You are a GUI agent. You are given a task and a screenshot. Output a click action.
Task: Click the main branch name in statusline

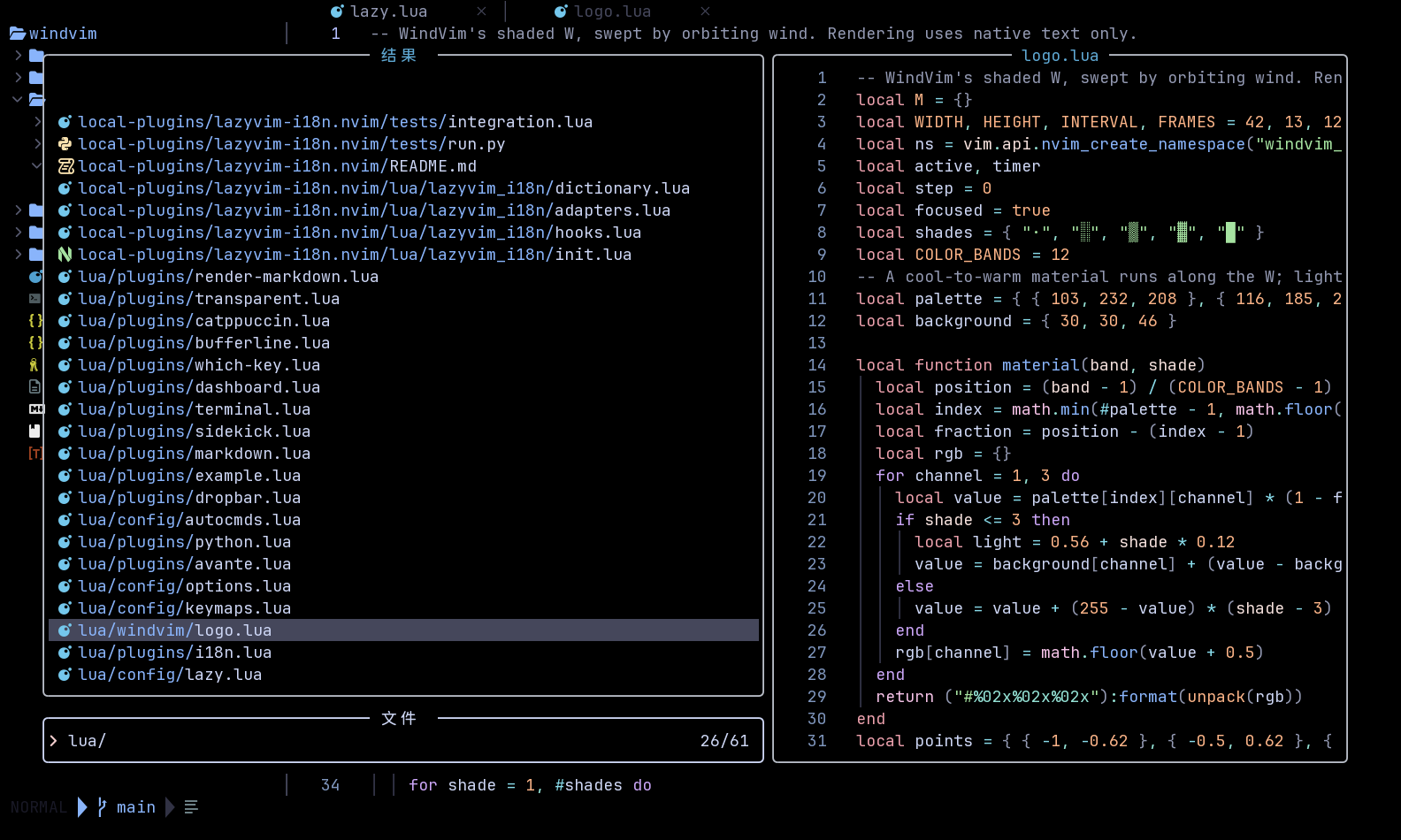[136, 807]
